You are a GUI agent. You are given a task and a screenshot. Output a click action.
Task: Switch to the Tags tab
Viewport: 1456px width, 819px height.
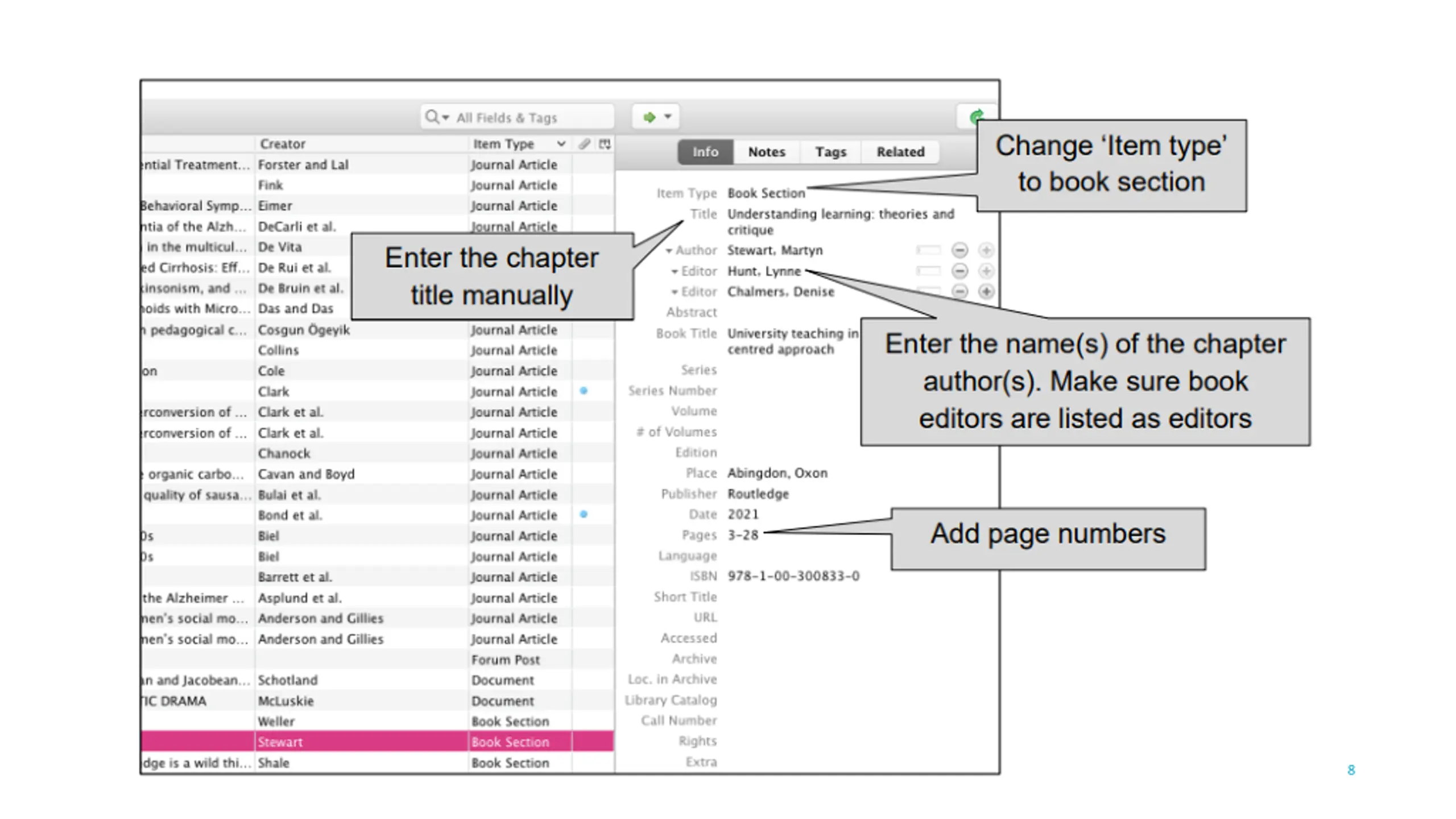pos(830,152)
